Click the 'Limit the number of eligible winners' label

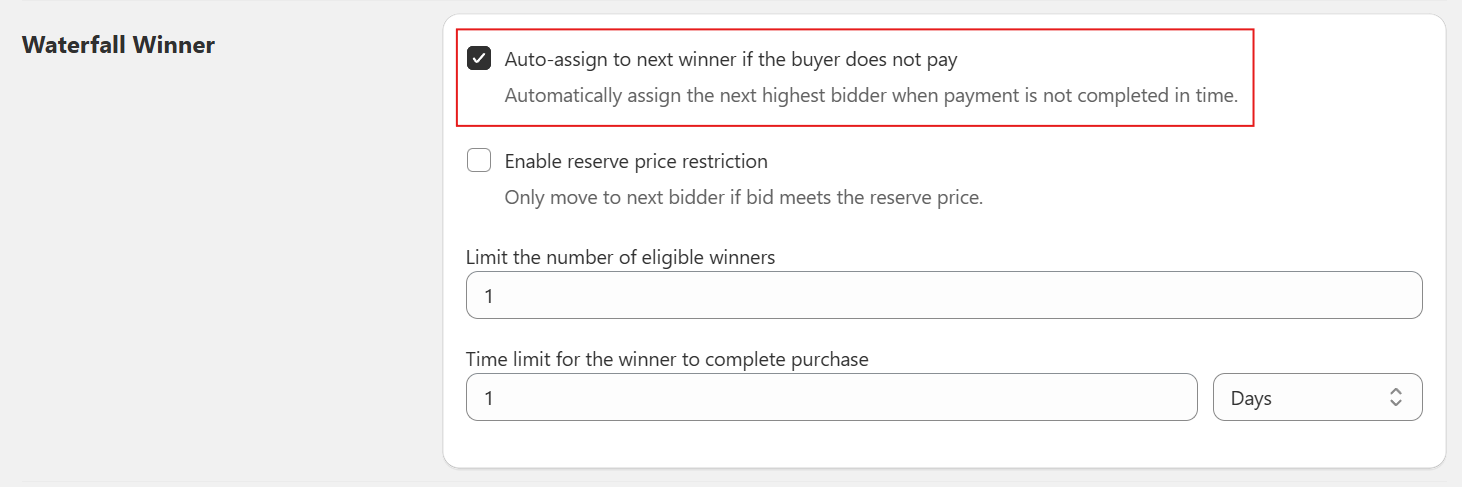[x=620, y=257]
